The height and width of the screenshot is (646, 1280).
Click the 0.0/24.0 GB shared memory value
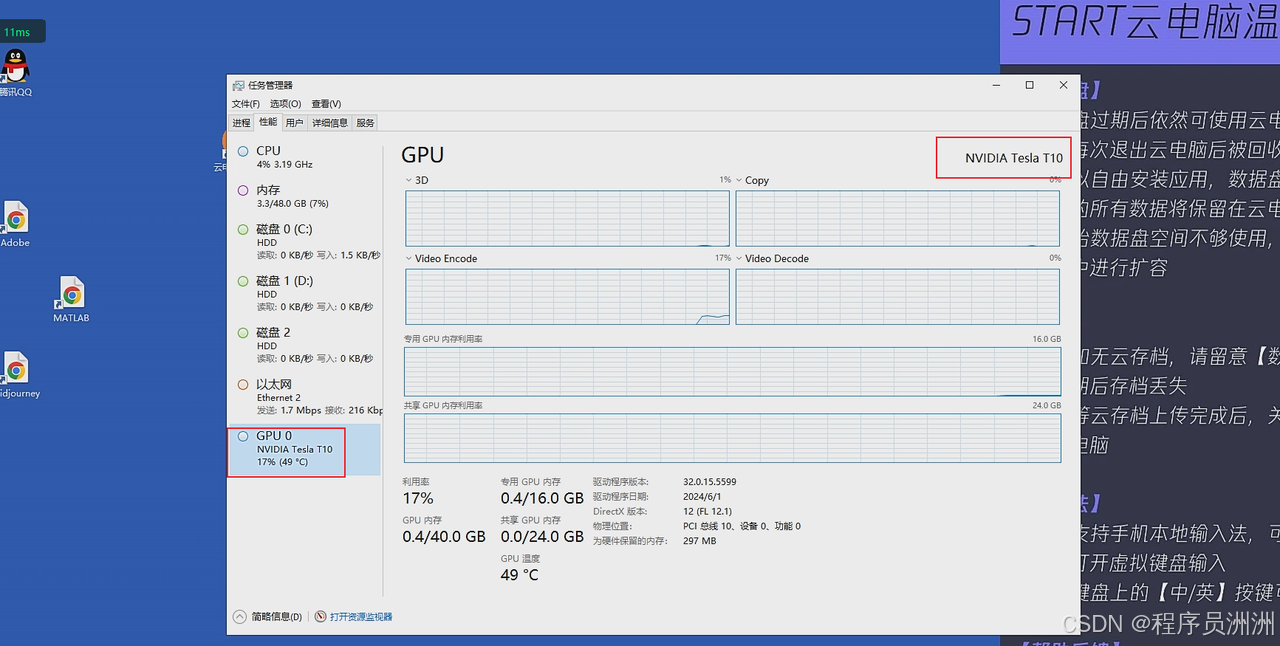point(542,536)
